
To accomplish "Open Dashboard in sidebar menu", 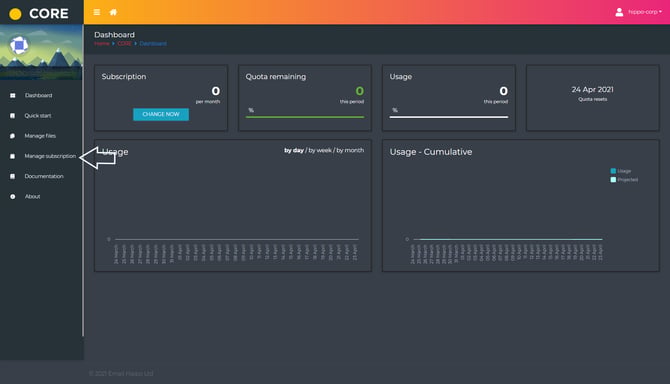I will [x=38, y=95].
